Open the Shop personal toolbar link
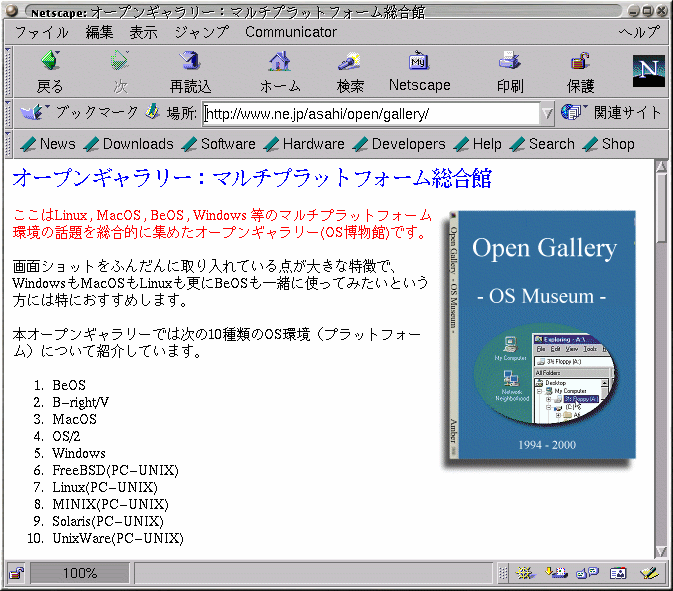Screen dimensions: 673x591 tap(609, 144)
